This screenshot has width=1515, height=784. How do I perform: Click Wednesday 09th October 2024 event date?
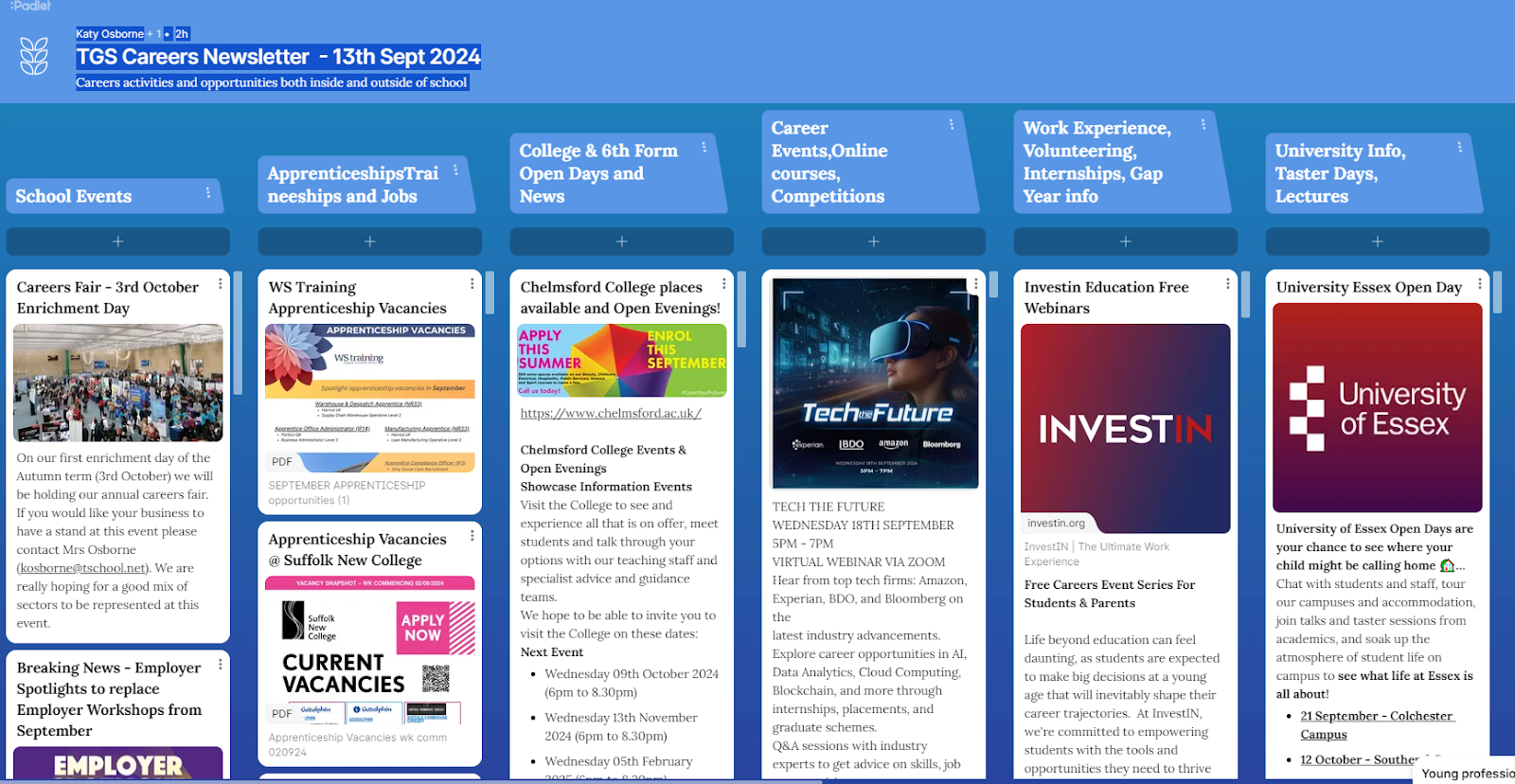click(632, 683)
